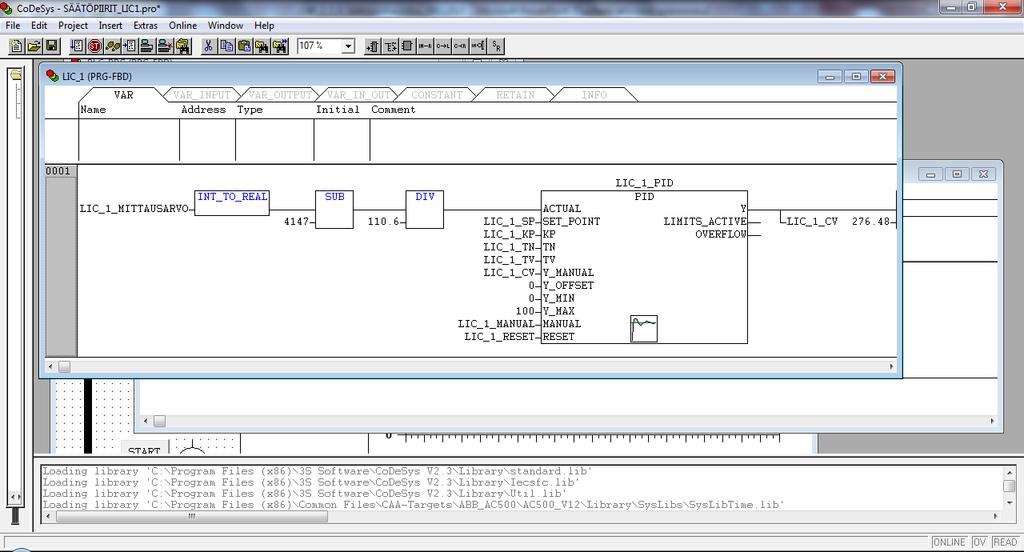Click the LIC_1_CV output variable
The height and width of the screenshot is (552, 1024).
(x=812, y=221)
